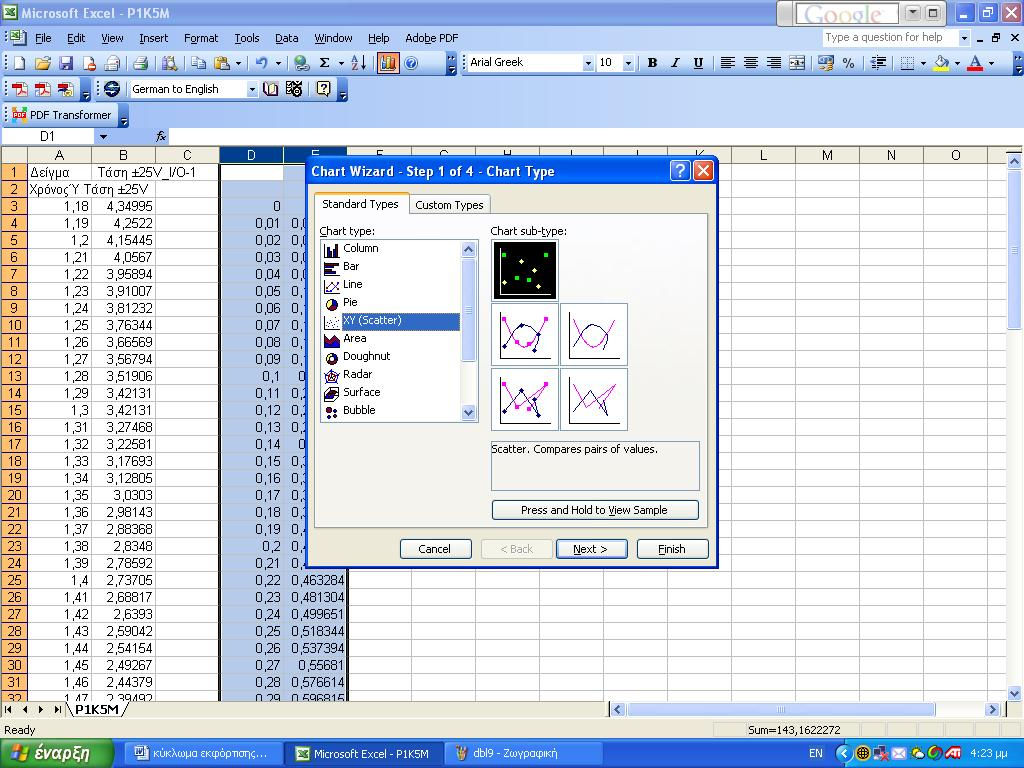Image resolution: width=1024 pixels, height=768 pixels.
Task: Open the Undo history dropdown arrow
Action: tap(278, 63)
